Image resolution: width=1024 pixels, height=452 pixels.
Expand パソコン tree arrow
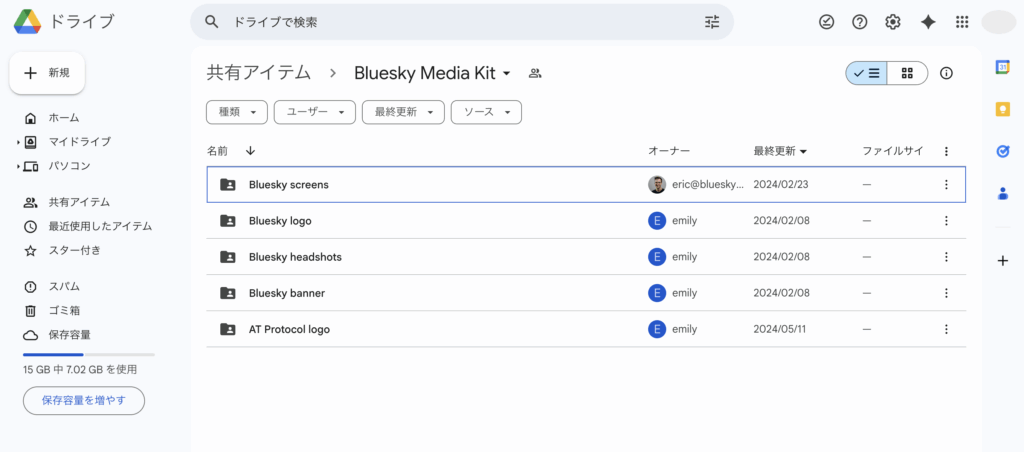18,167
